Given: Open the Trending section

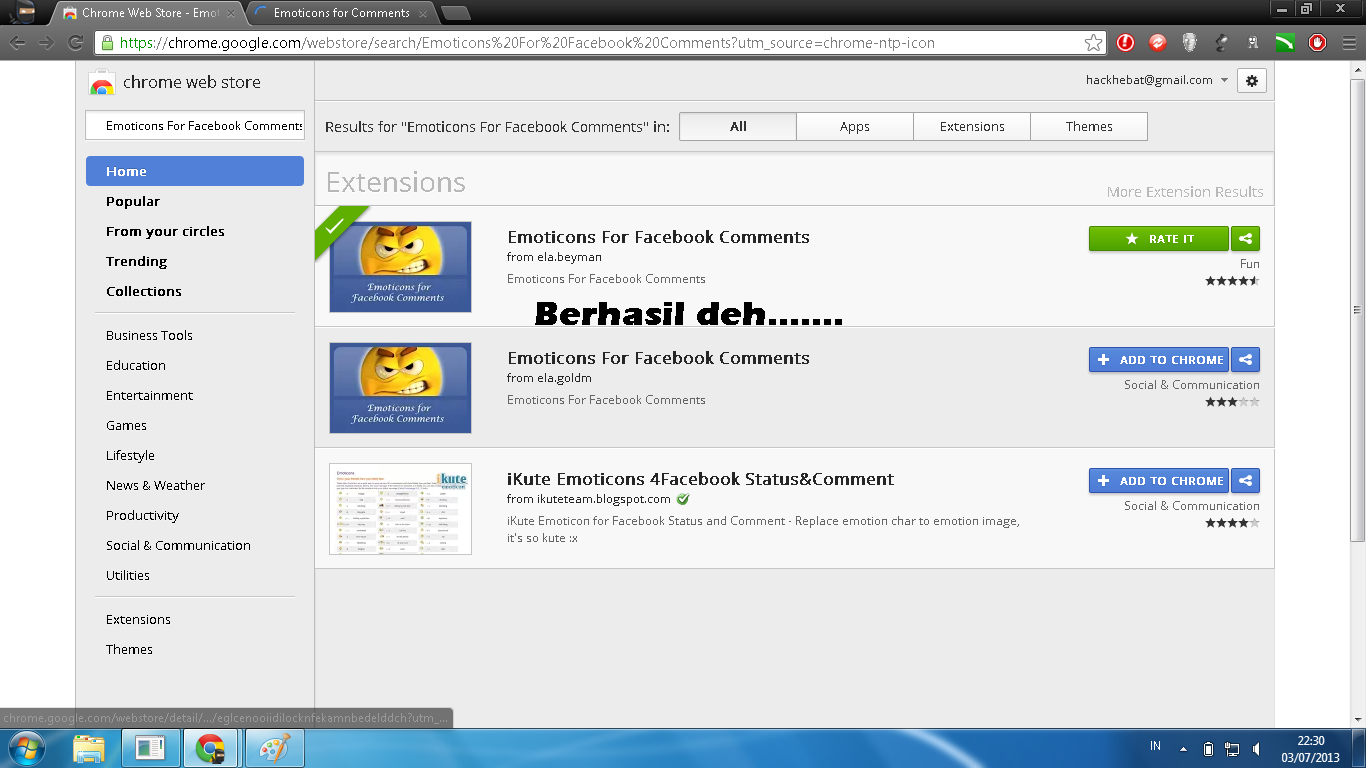Looking at the screenshot, I should tap(136, 261).
